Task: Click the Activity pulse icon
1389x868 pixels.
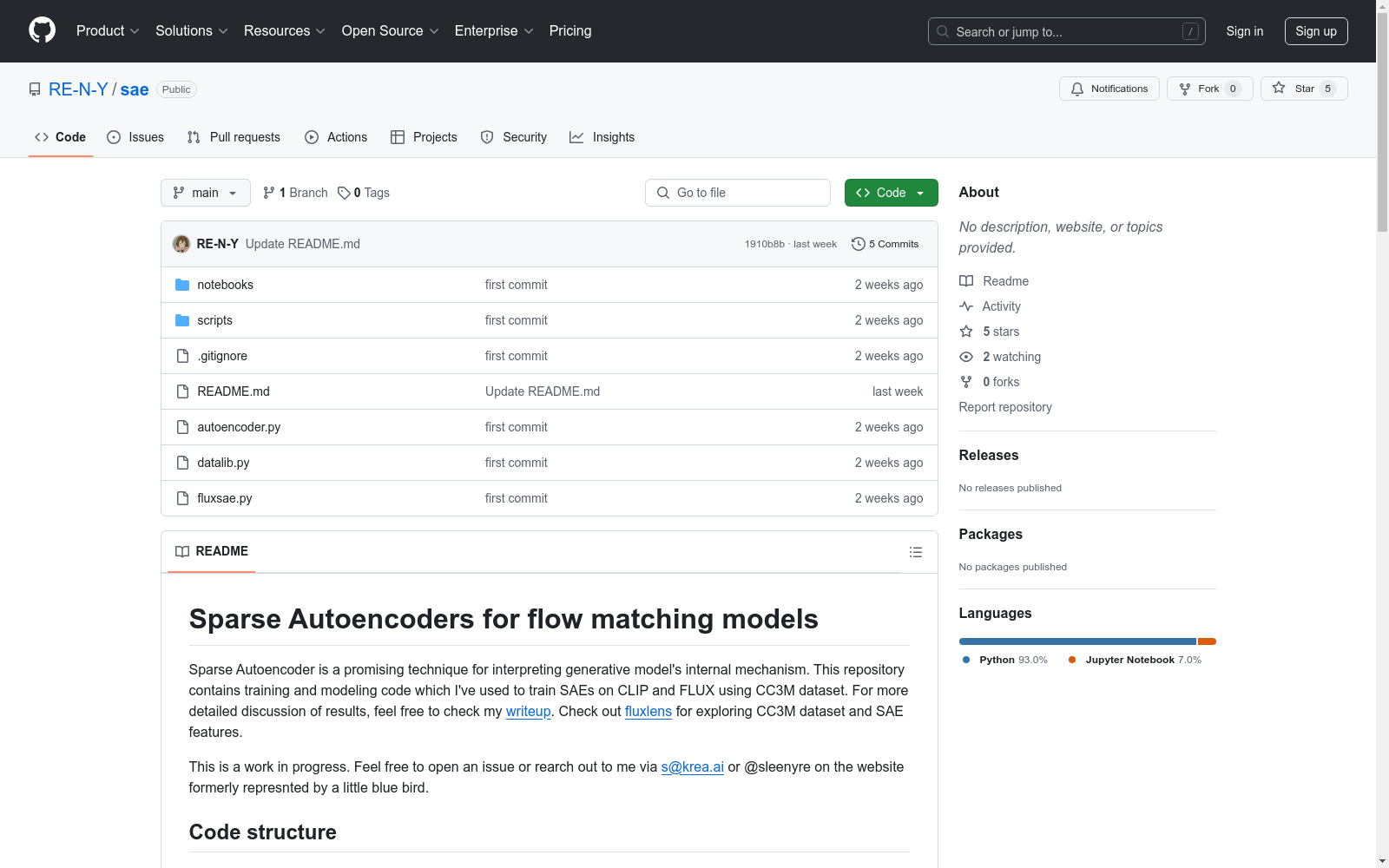Action: coord(966,306)
